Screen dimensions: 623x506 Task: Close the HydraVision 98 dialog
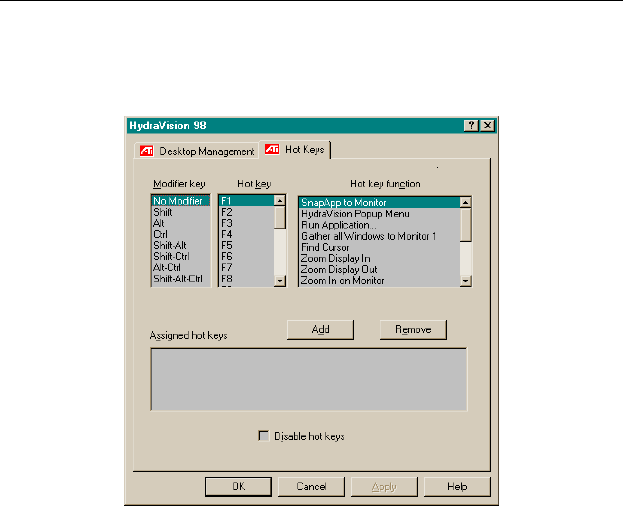tap(487, 126)
